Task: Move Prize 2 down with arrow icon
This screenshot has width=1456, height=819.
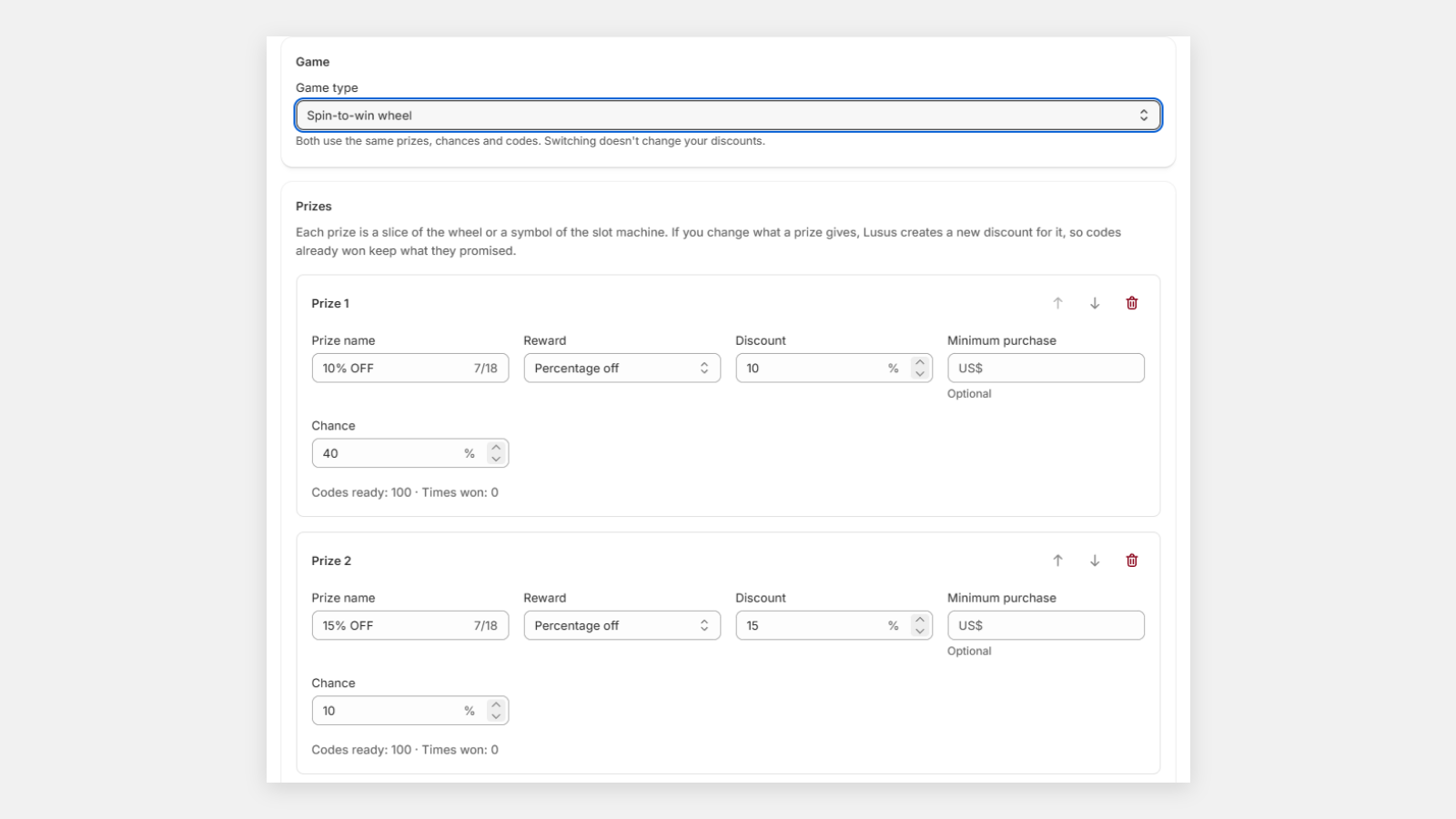Action: [1095, 561]
